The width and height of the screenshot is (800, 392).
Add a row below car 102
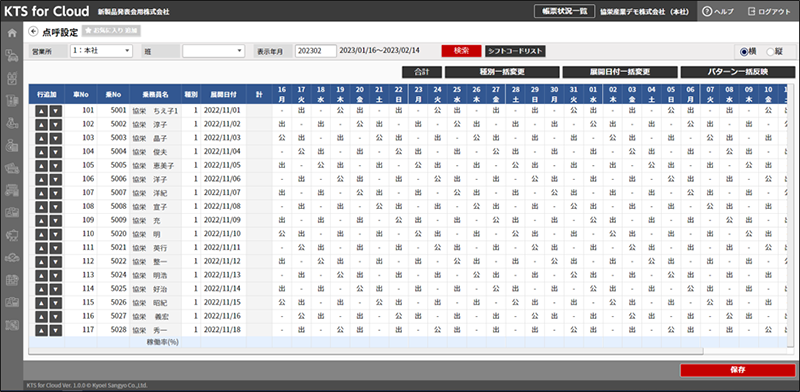(x=55, y=125)
